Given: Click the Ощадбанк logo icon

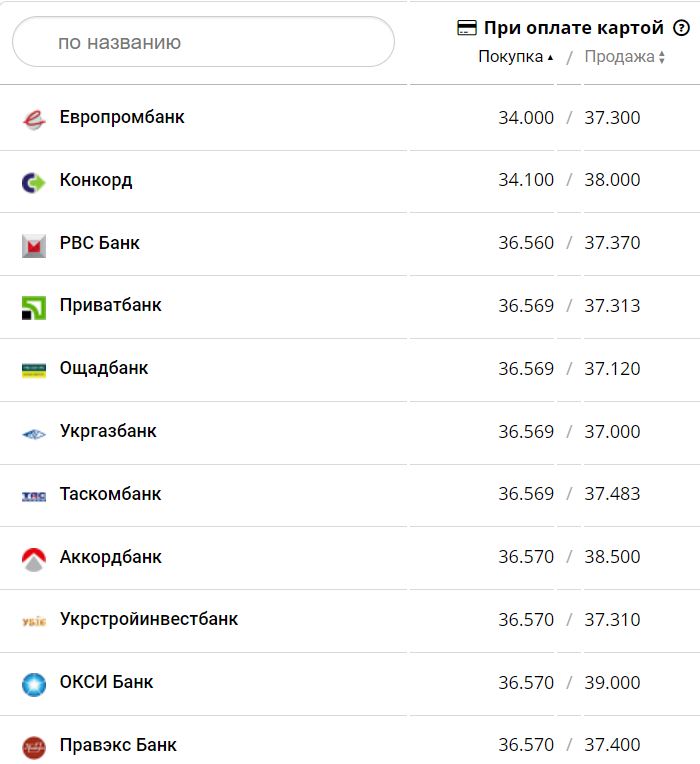Looking at the screenshot, I should coord(34,370).
